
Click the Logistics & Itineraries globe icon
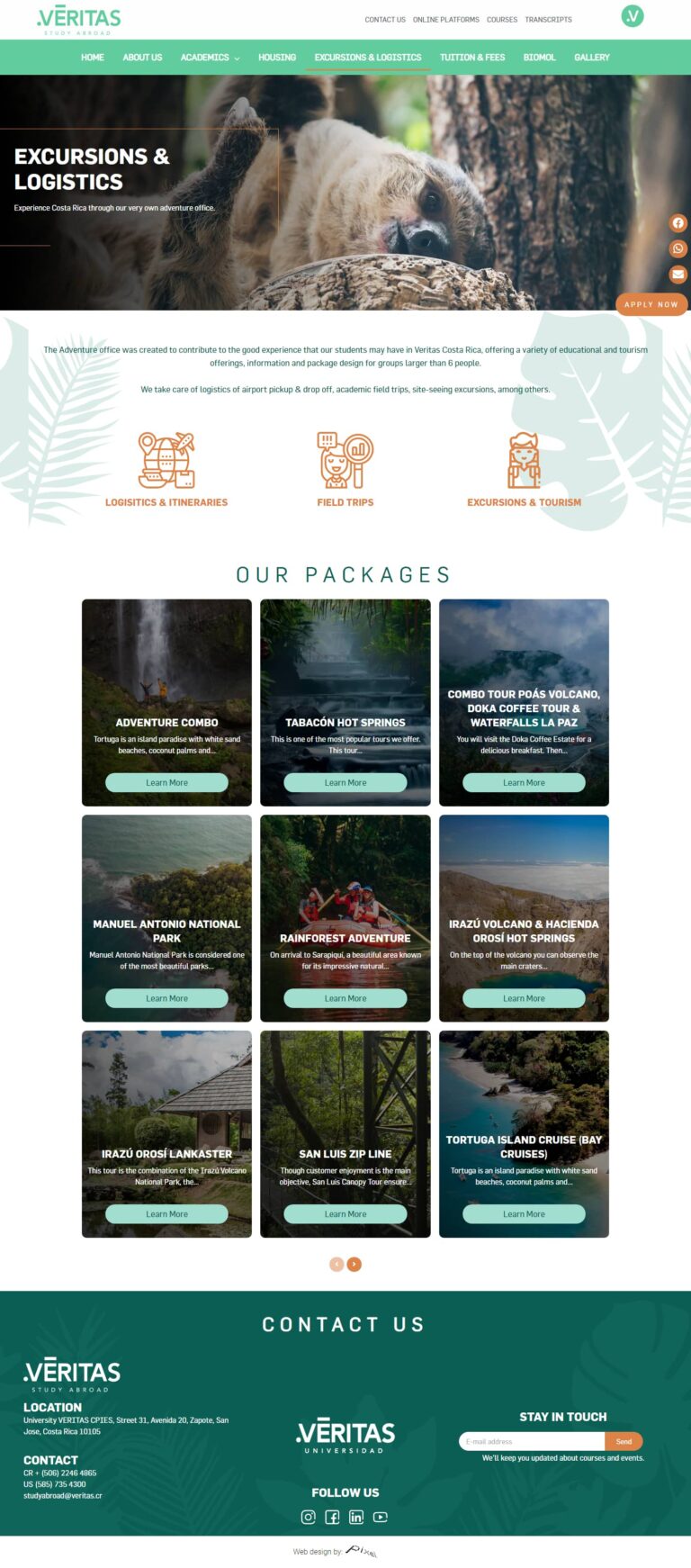point(166,460)
